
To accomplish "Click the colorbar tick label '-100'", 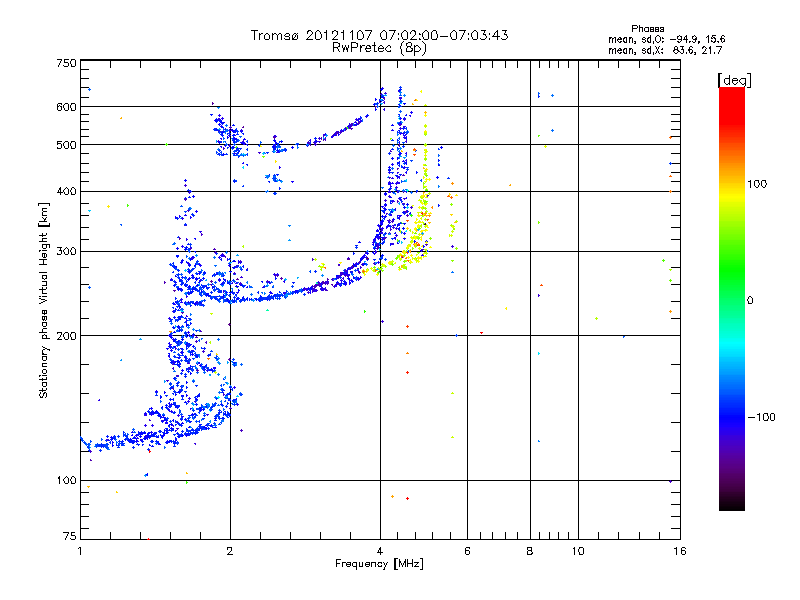I will (x=761, y=417).
